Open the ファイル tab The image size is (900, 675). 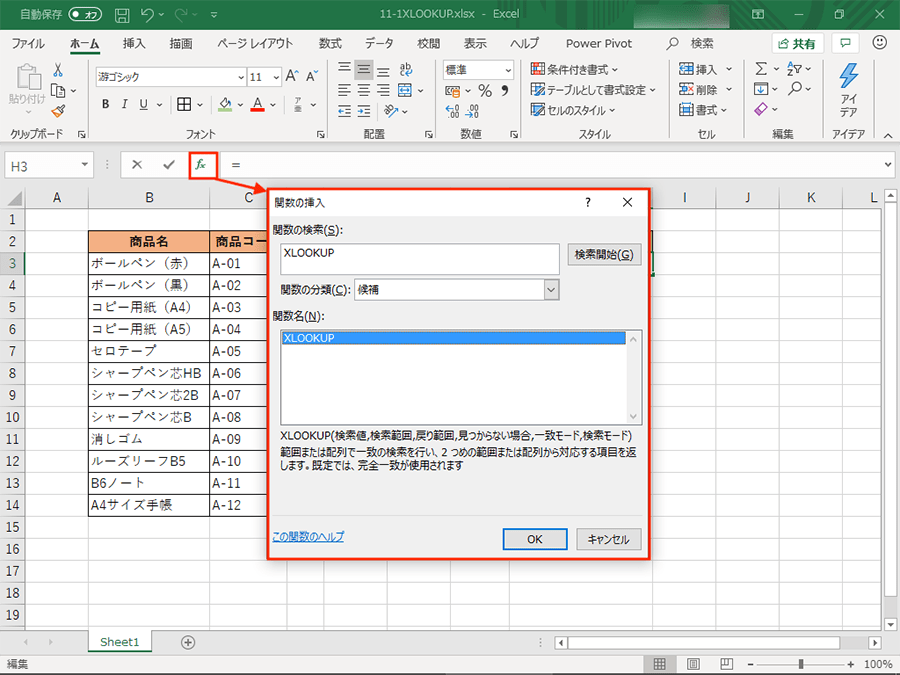(28, 44)
